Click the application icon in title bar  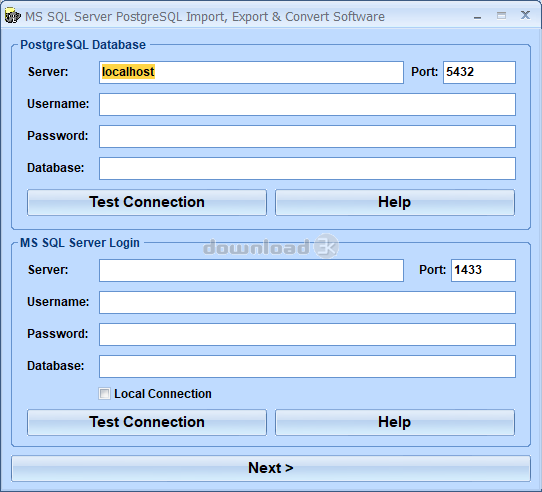(x=12, y=16)
